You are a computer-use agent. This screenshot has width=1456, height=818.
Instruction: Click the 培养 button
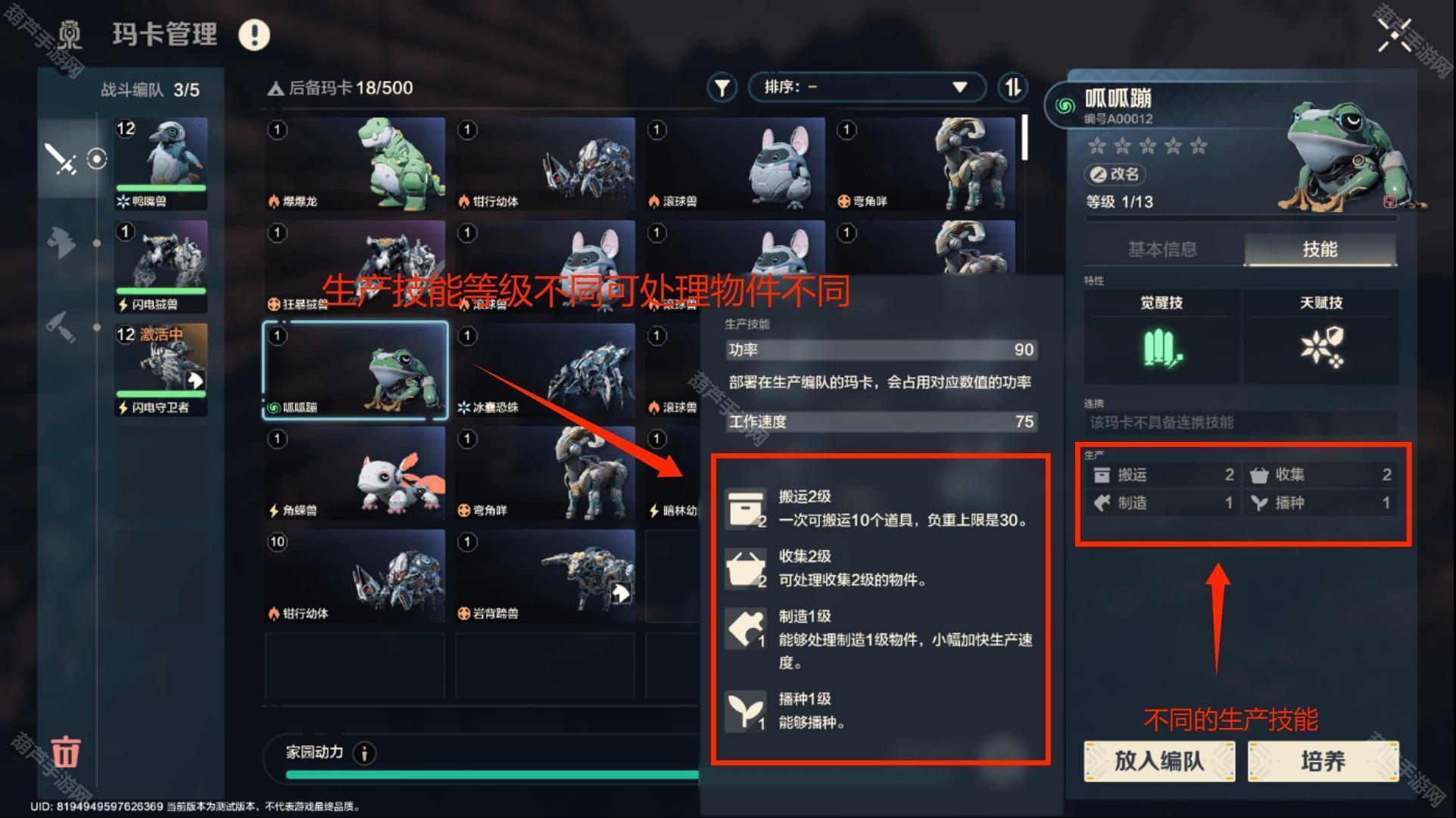coord(1323,760)
